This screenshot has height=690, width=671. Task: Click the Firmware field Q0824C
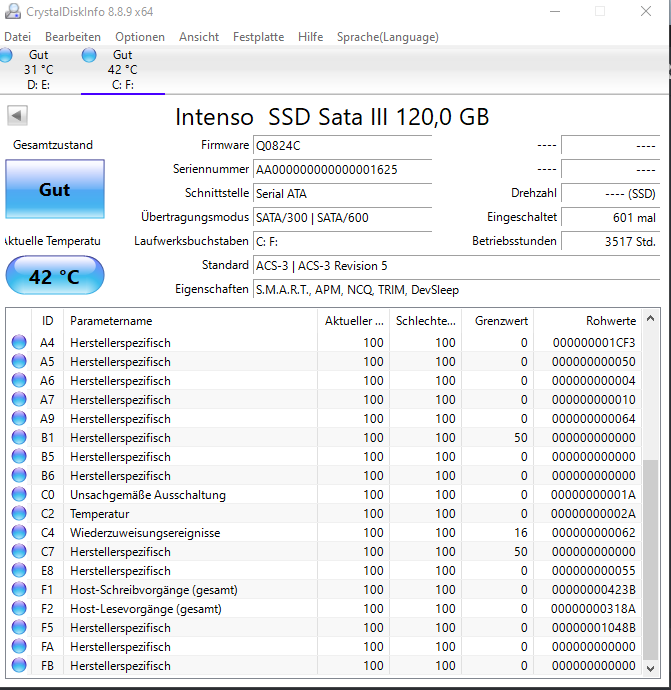(x=342, y=146)
